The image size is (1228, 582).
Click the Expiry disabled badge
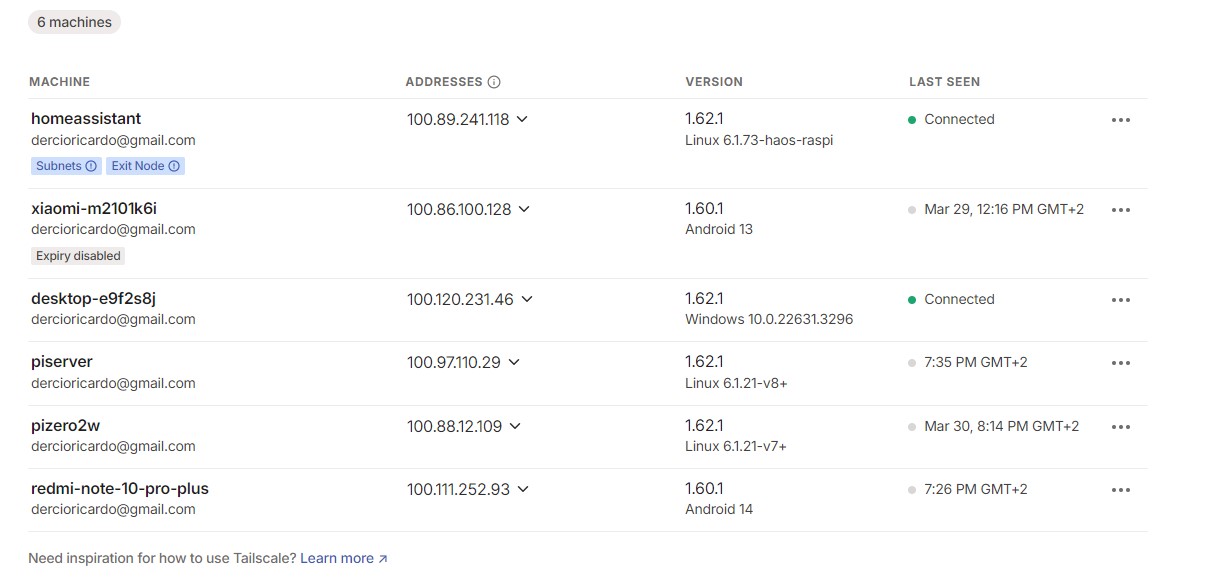(78, 256)
